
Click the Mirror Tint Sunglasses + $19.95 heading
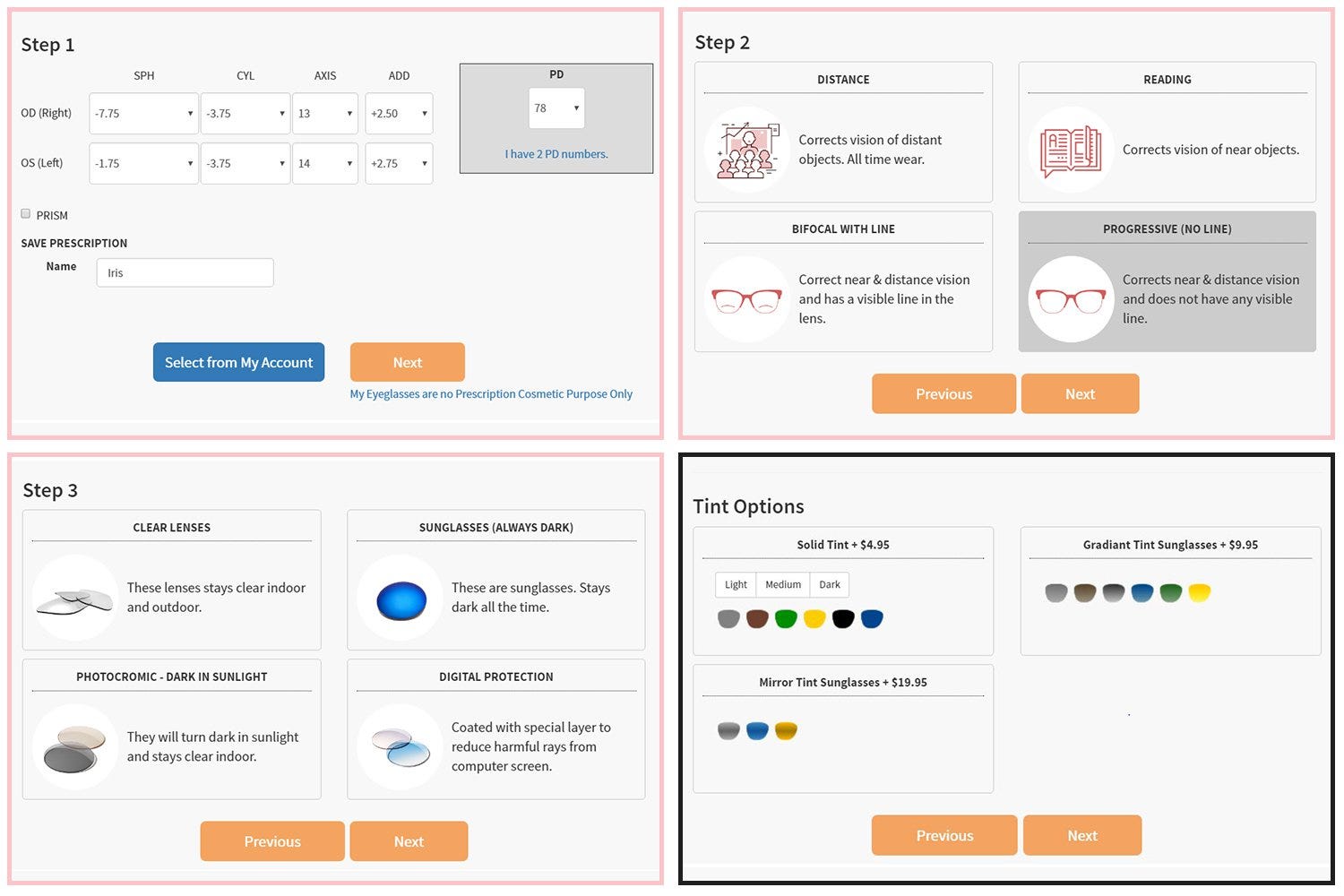[x=843, y=683]
